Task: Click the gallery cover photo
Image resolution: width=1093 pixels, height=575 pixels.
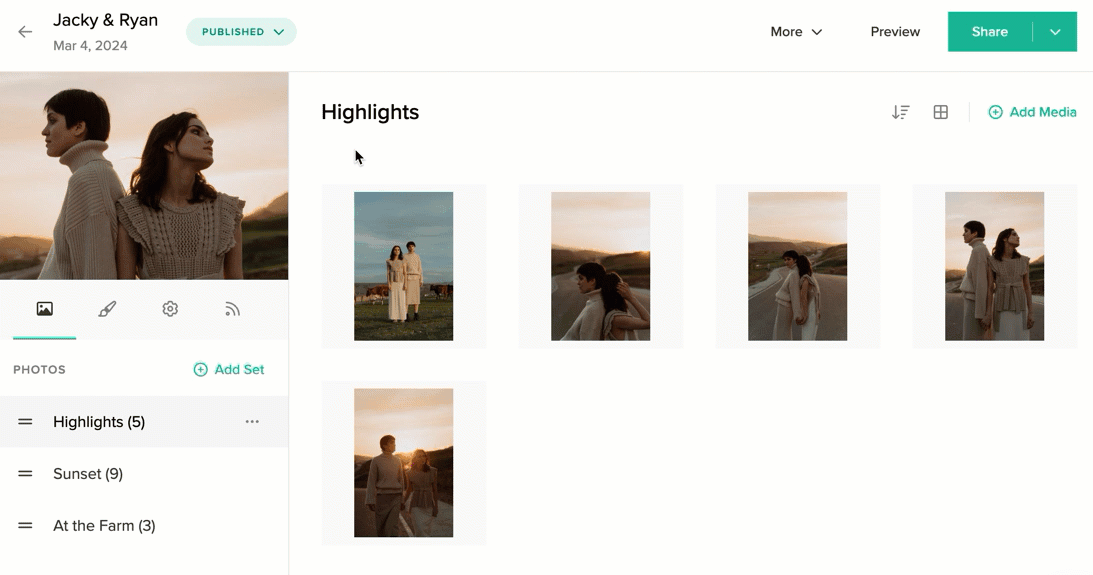Action: coord(144,176)
